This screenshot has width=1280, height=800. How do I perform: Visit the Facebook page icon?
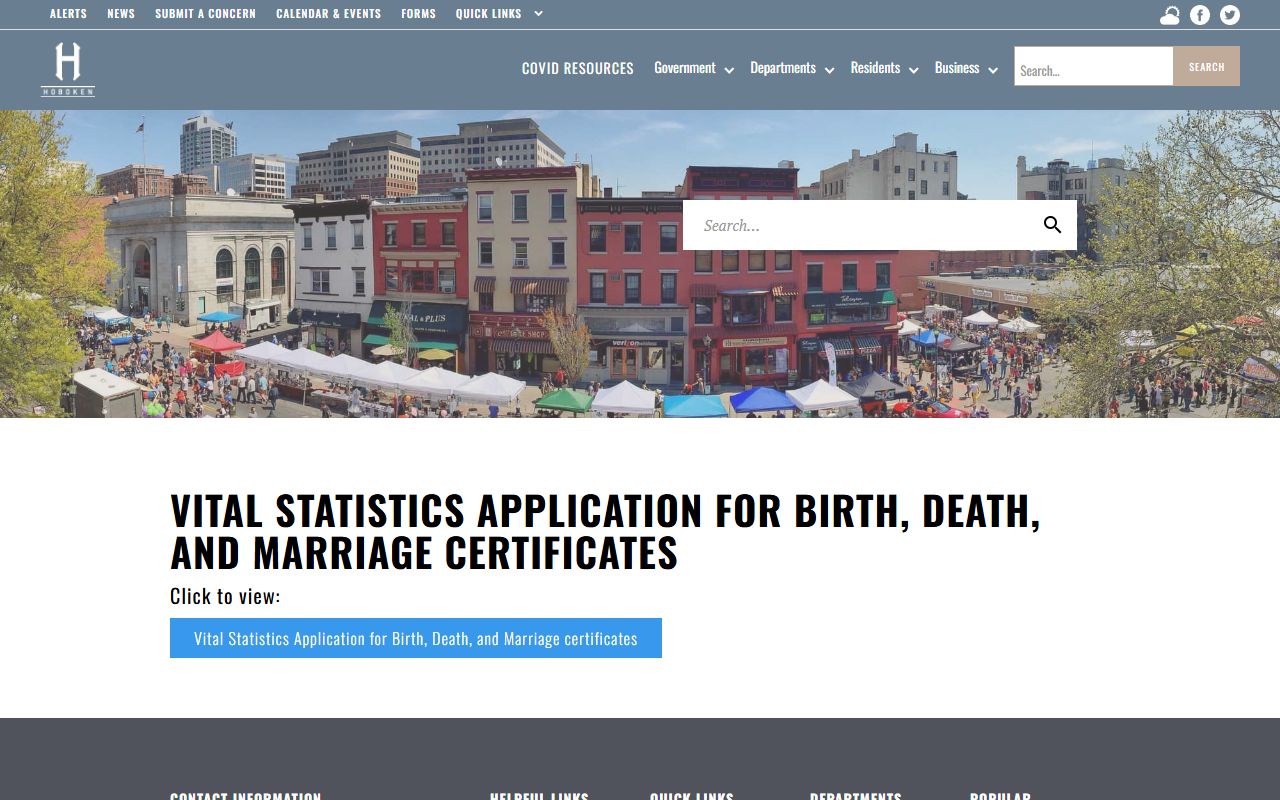tap(1200, 15)
